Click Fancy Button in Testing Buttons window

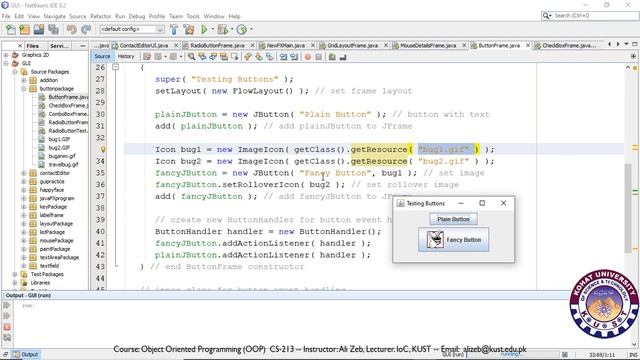pyautogui.click(x=453, y=240)
